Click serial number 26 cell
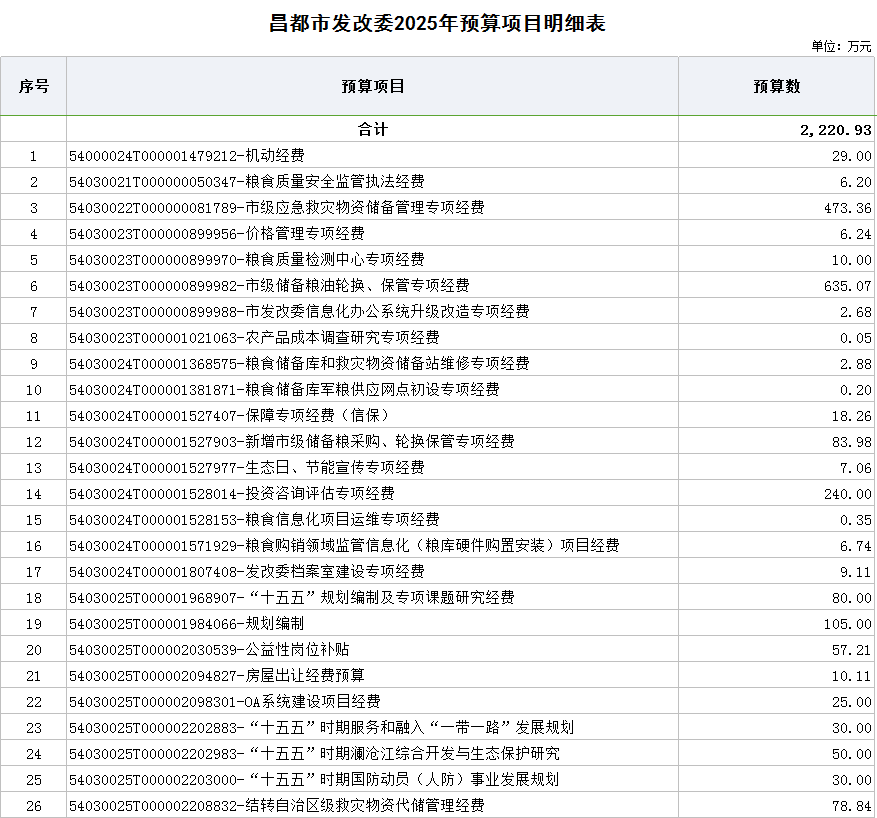The image size is (877, 818). [x=33, y=806]
